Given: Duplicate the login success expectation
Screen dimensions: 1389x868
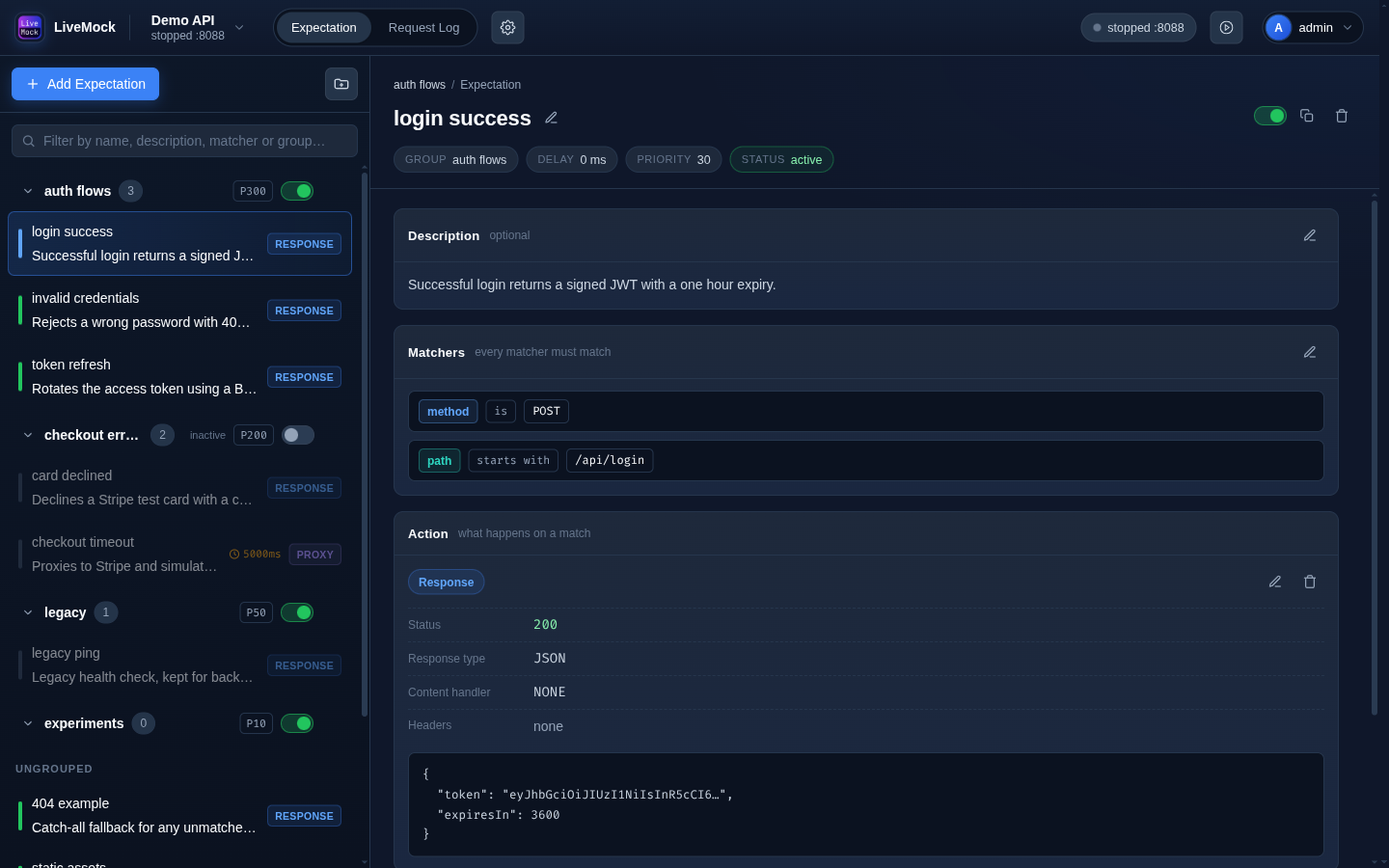Looking at the screenshot, I should 1307,116.
